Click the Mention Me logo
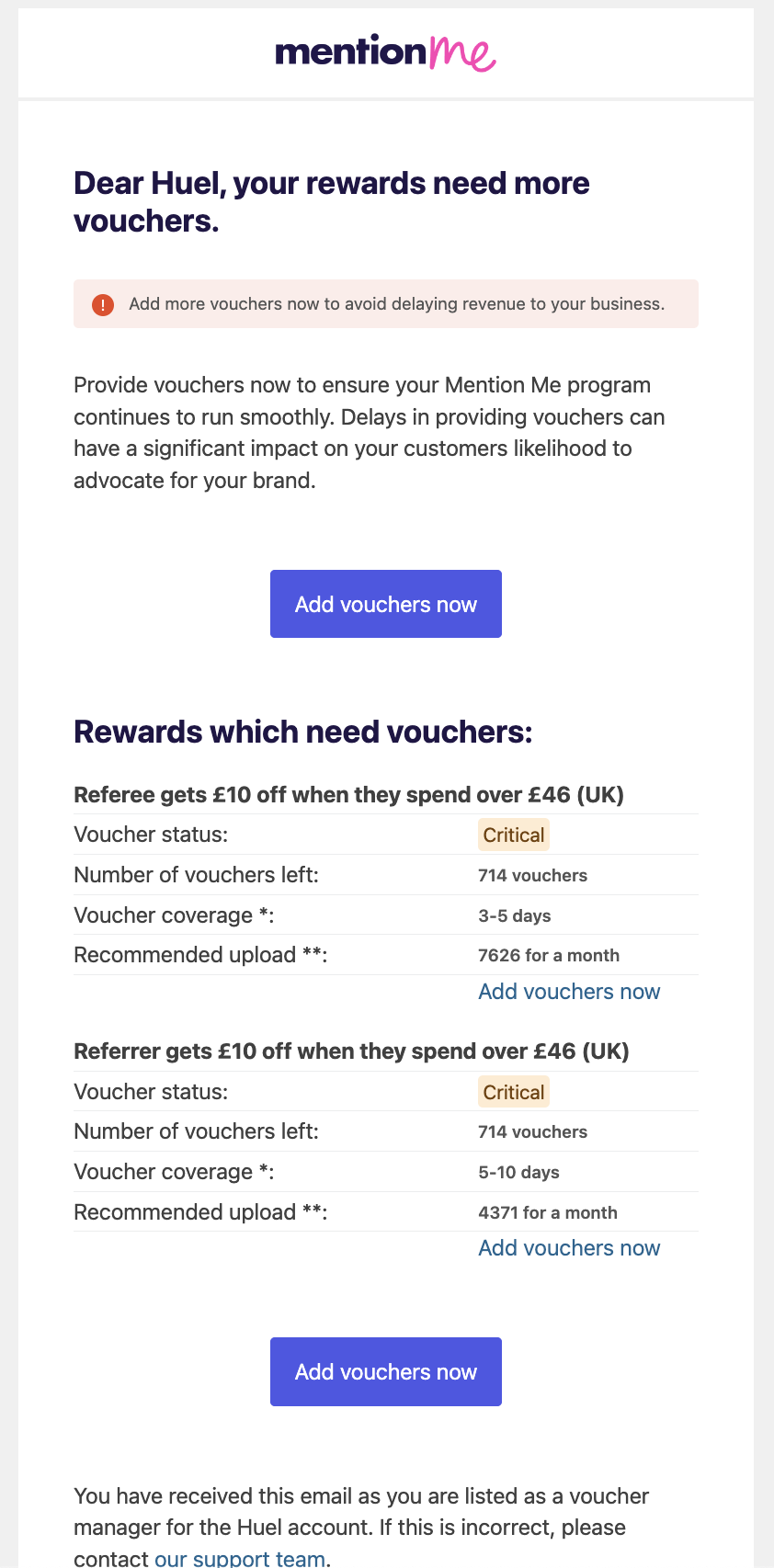The height and width of the screenshot is (1568, 774). 385,53
